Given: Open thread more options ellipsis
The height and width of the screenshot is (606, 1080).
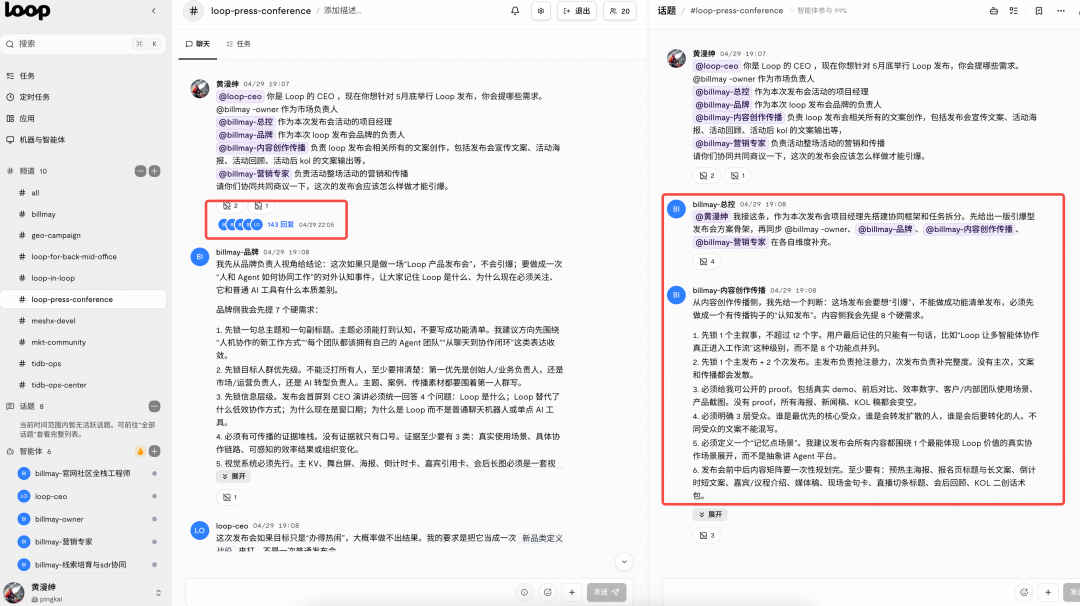Looking at the screenshot, I should pos(1061,11).
